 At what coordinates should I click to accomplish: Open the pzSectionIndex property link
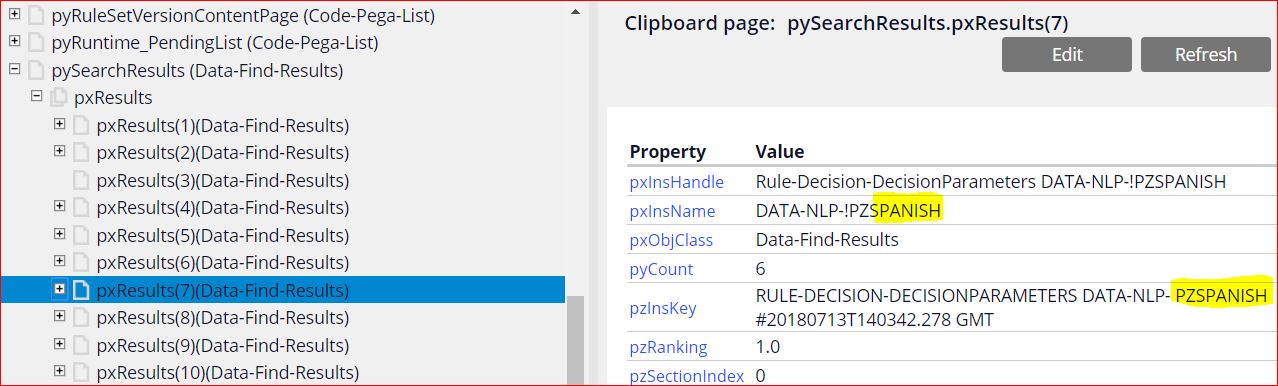pos(686,376)
